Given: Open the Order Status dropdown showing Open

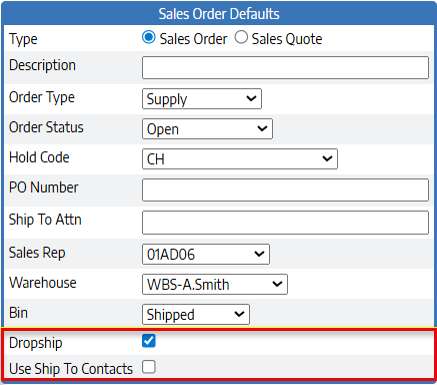Looking at the screenshot, I should coord(207,129).
